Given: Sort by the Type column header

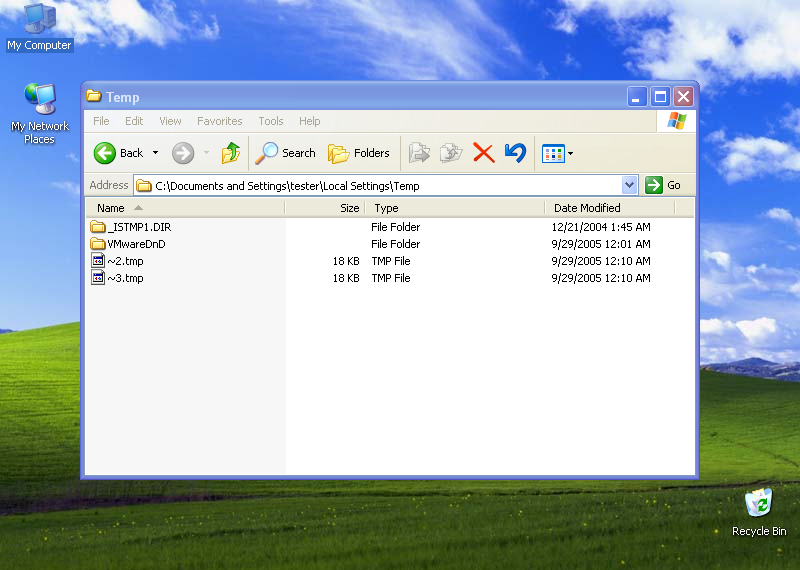Looking at the screenshot, I should point(455,208).
